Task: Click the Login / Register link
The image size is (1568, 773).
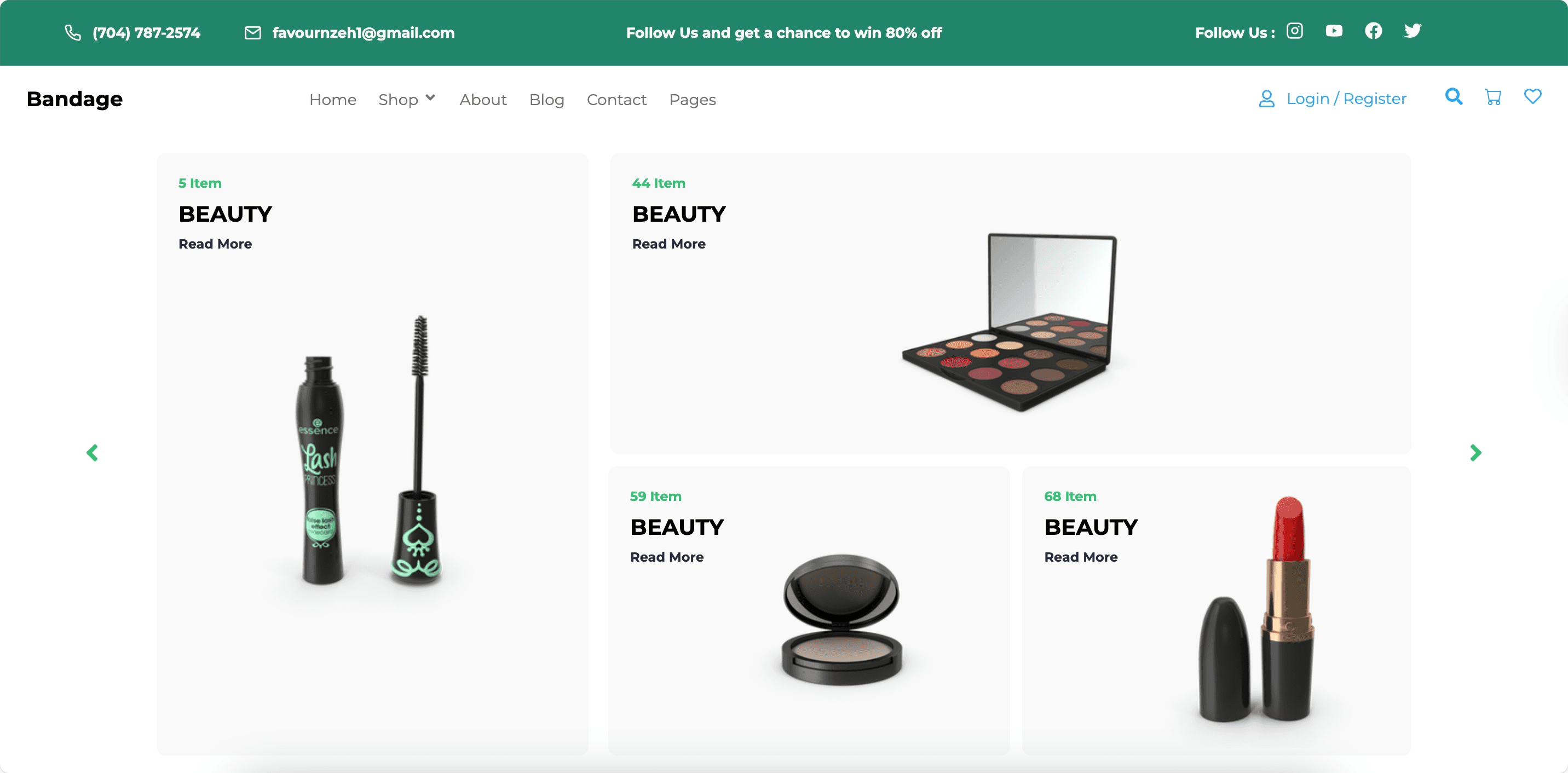Action: [1346, 99]
